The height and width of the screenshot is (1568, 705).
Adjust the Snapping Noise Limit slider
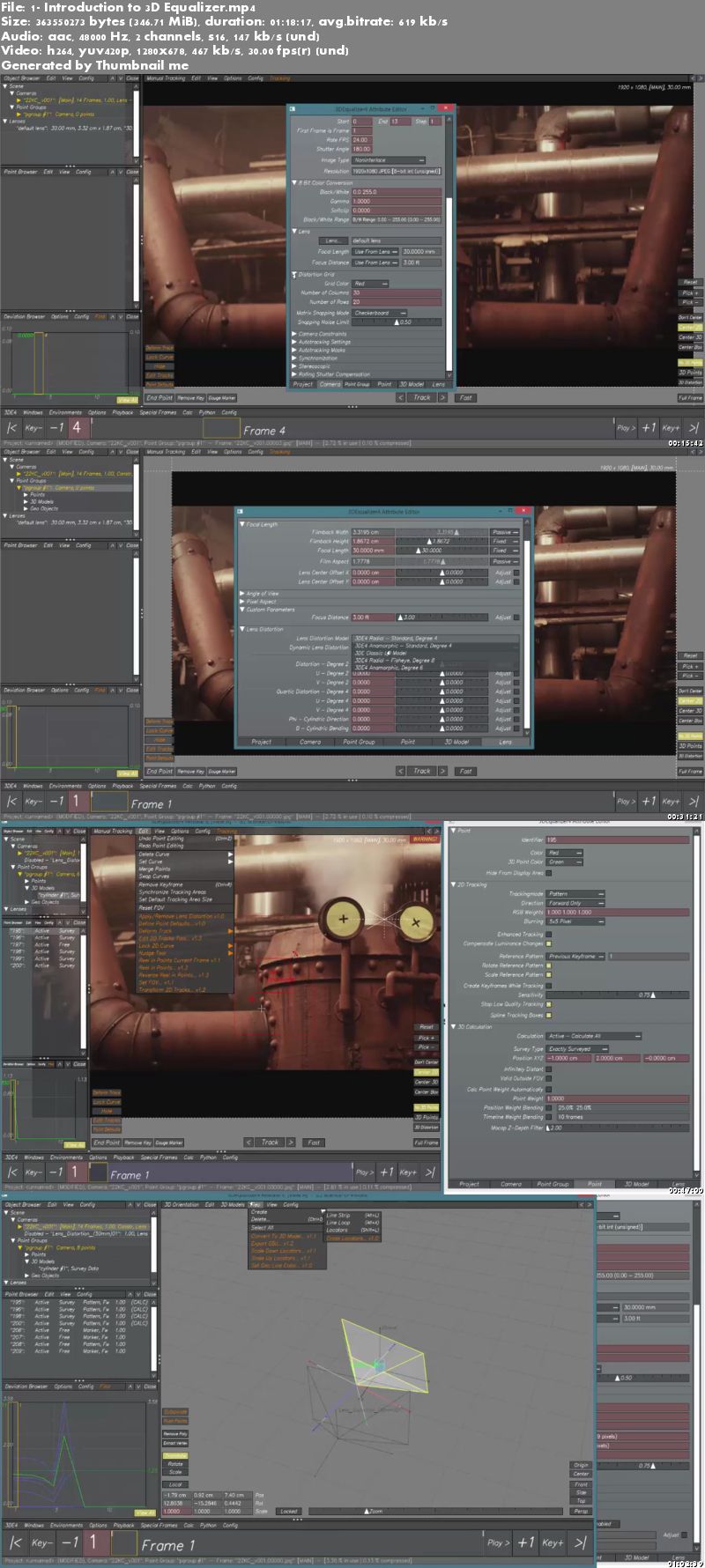pos(397,322)
